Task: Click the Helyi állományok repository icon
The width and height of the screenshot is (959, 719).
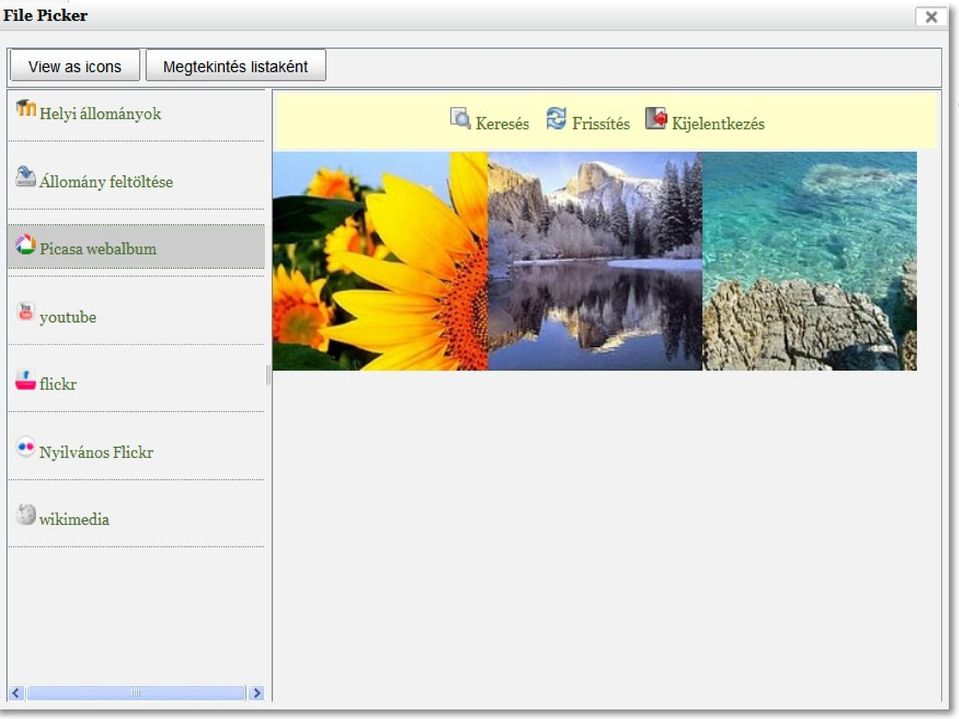Action: pyautogui.click(x=26, y=108)
